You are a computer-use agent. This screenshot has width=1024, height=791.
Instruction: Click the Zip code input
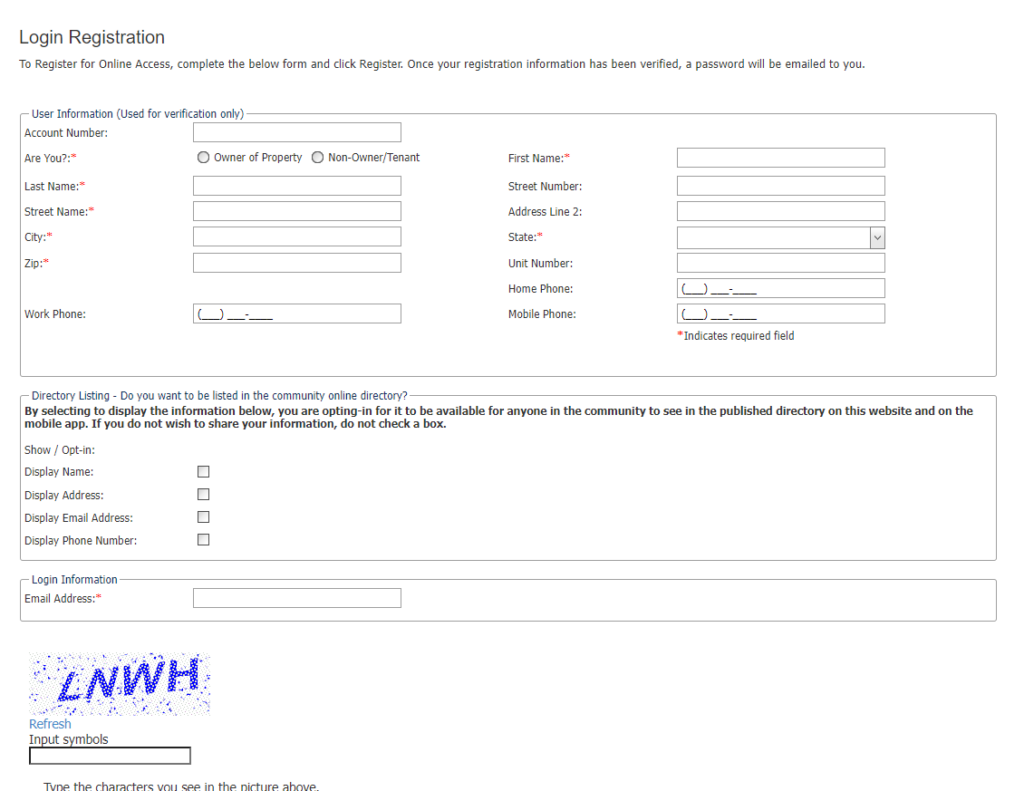[x=296, y=263]
